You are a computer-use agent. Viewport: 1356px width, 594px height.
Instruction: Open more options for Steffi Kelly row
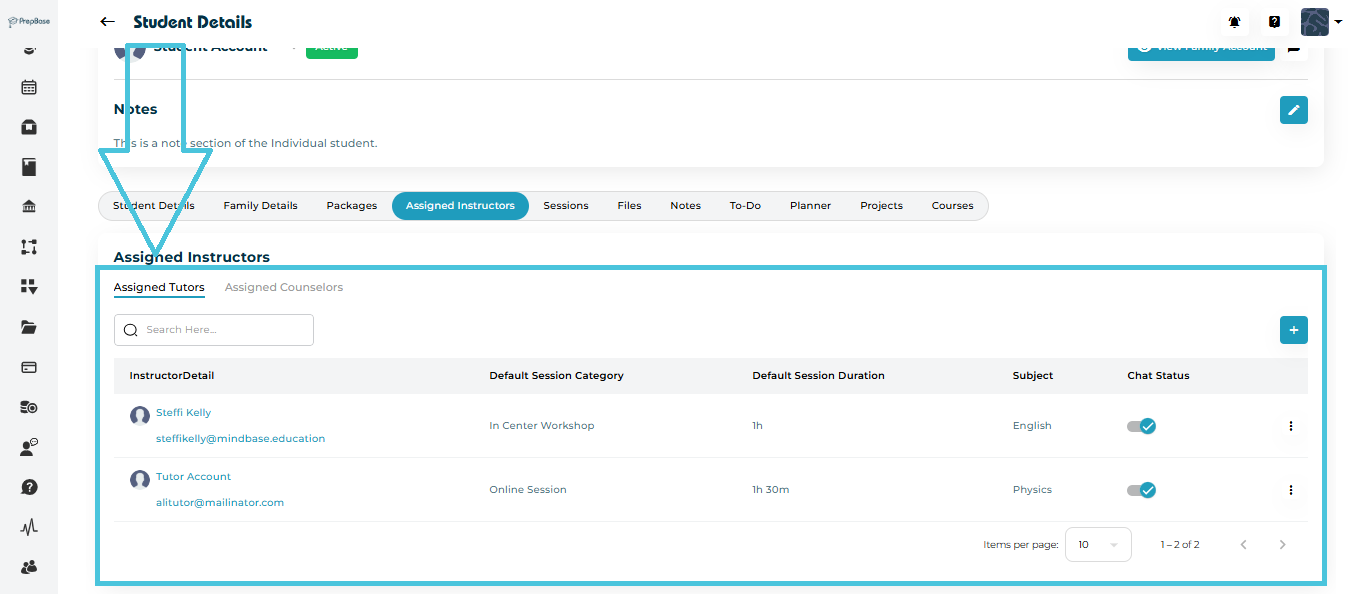[x=1290, y=426]
